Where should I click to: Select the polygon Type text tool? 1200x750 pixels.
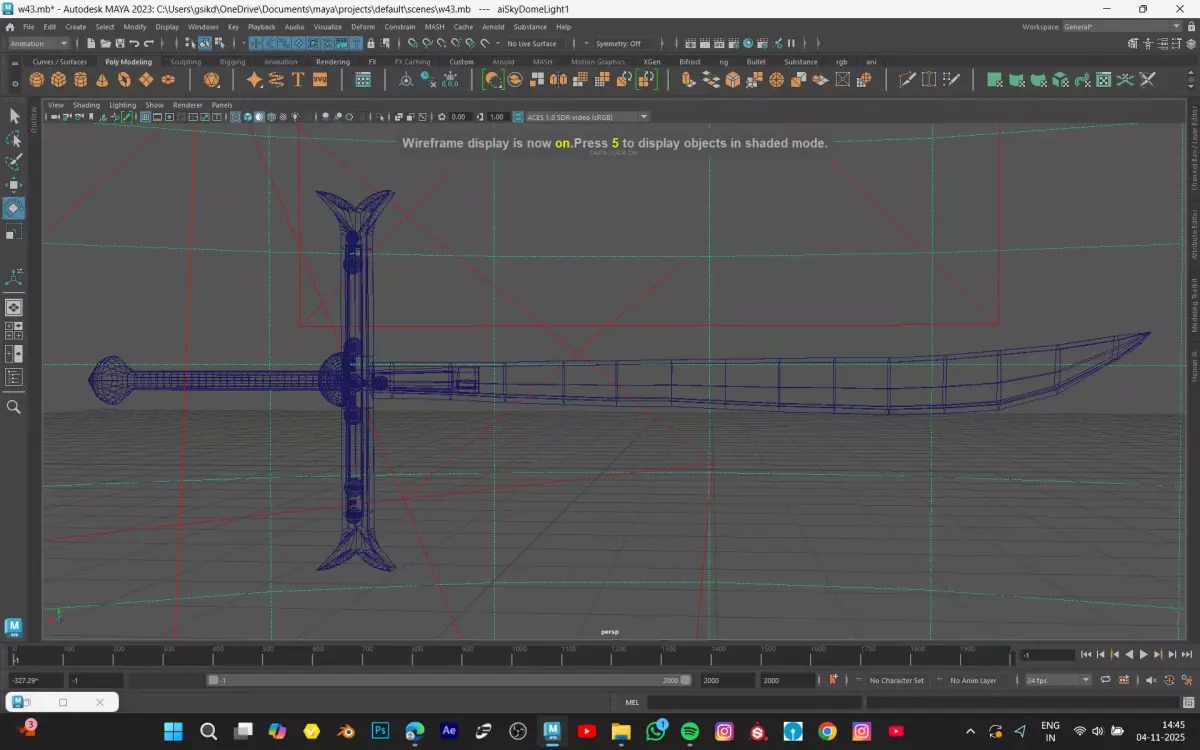tap(298, 80)
